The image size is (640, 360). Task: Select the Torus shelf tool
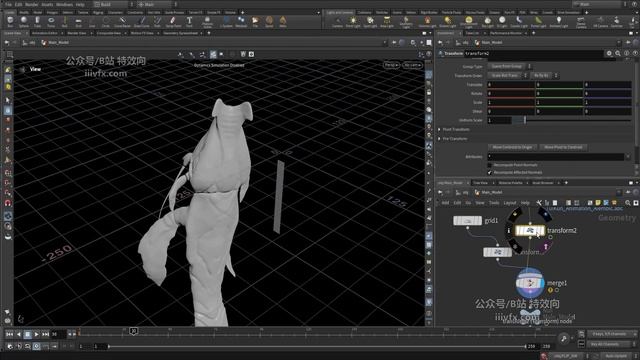click(x=51, y=22)
